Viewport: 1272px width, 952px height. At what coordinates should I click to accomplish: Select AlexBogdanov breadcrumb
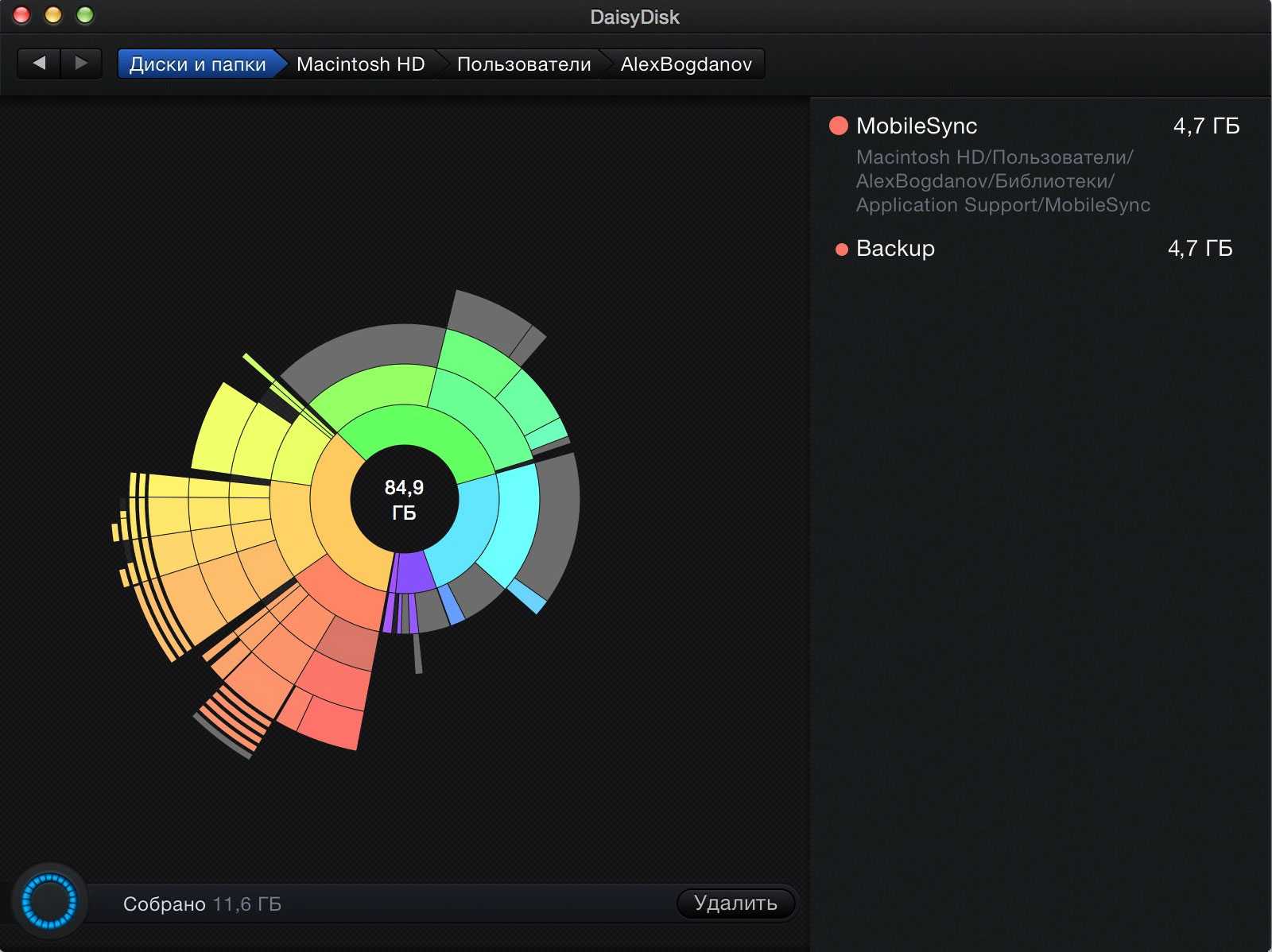(x=685, y=64)
